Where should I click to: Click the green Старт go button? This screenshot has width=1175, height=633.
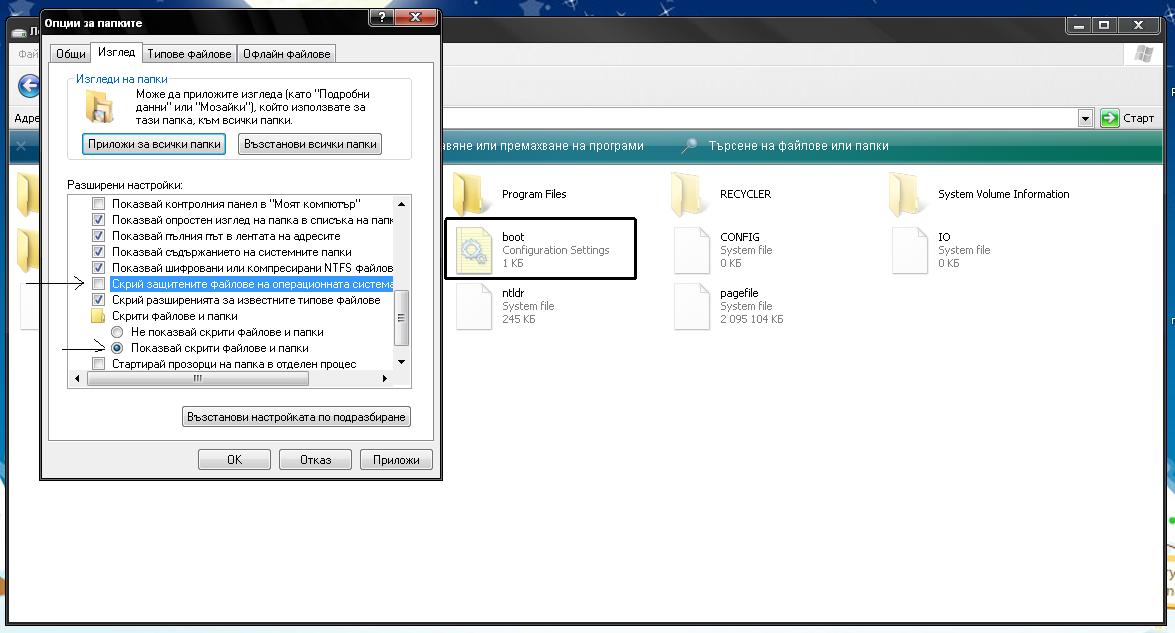coord(1109,118)
